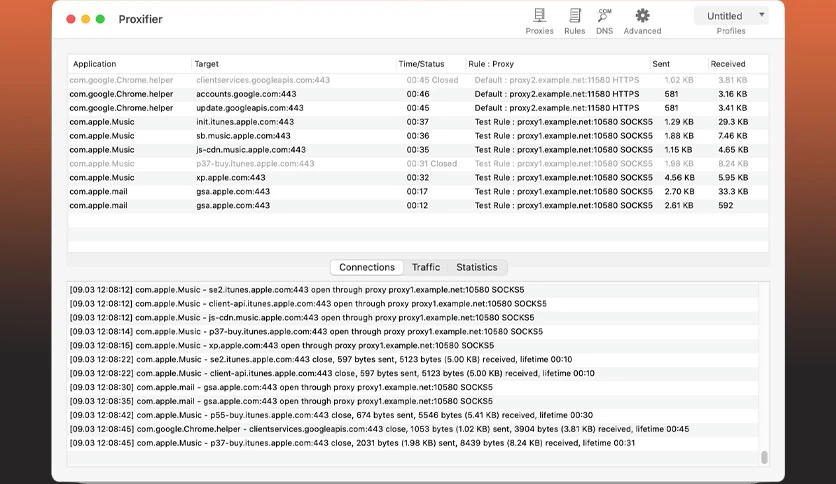Select the update.googleapis.com:443 target
Screen dimensions: 836x484
(x=250, y=108)
